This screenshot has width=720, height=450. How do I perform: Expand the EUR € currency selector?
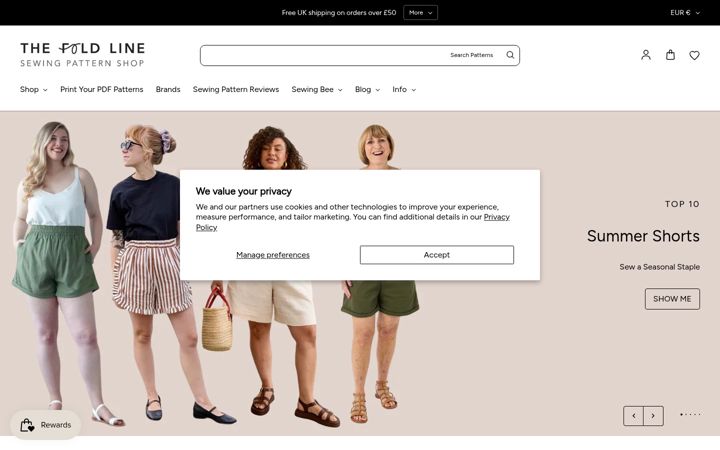point(685,13)
